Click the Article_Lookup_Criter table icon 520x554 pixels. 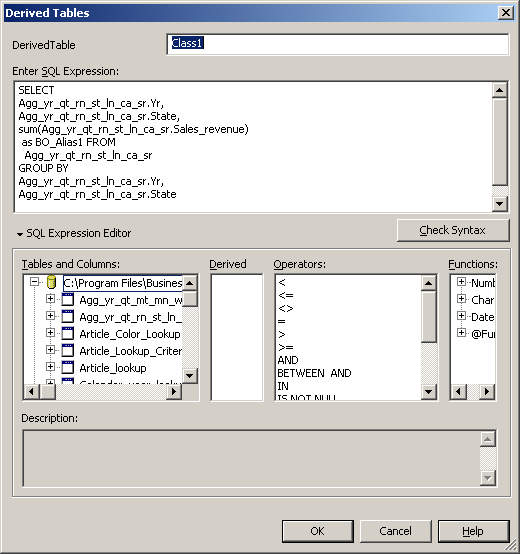(67, 350)
